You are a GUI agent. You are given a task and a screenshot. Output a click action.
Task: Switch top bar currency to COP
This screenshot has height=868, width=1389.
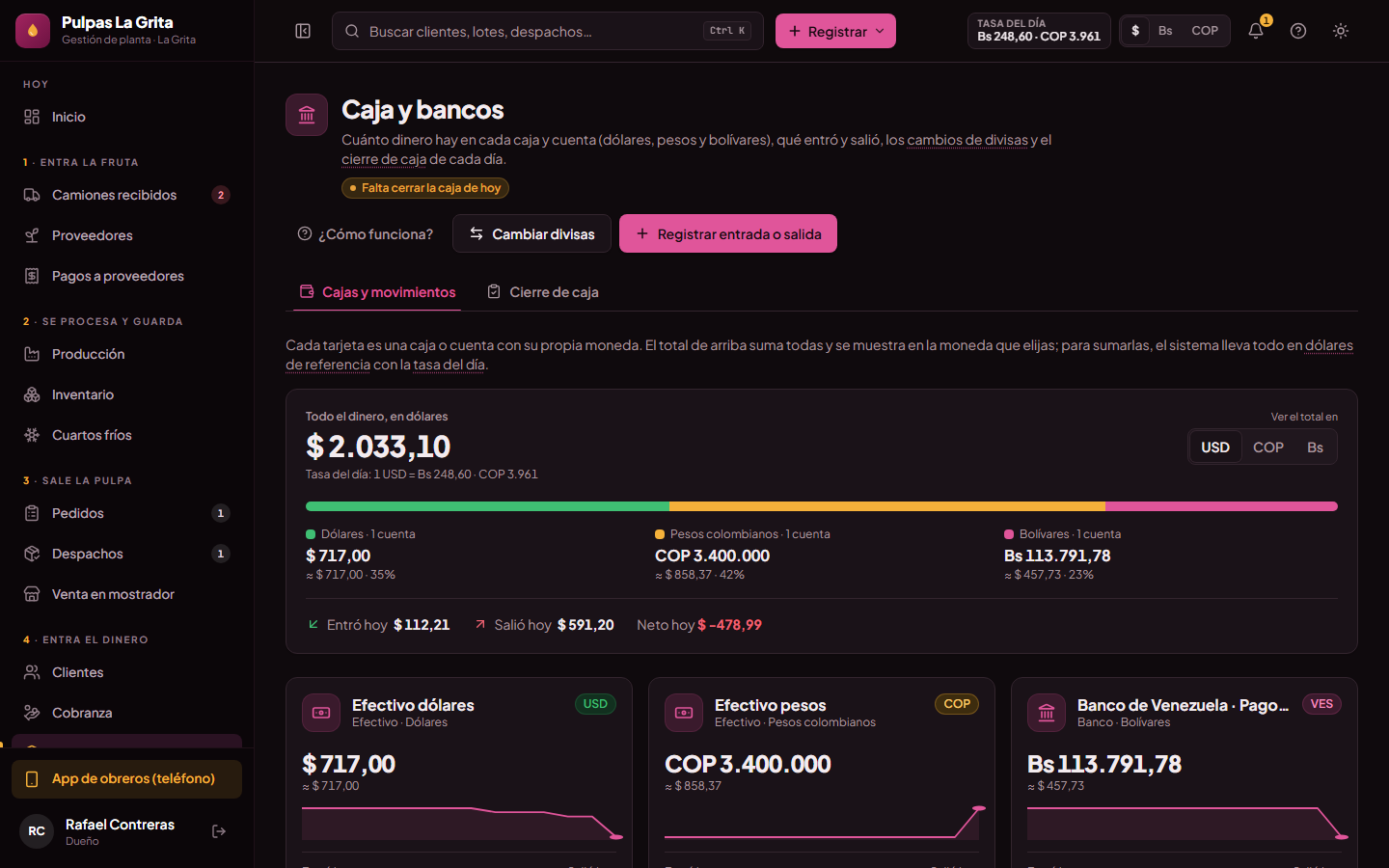[x=1205, y=31]
